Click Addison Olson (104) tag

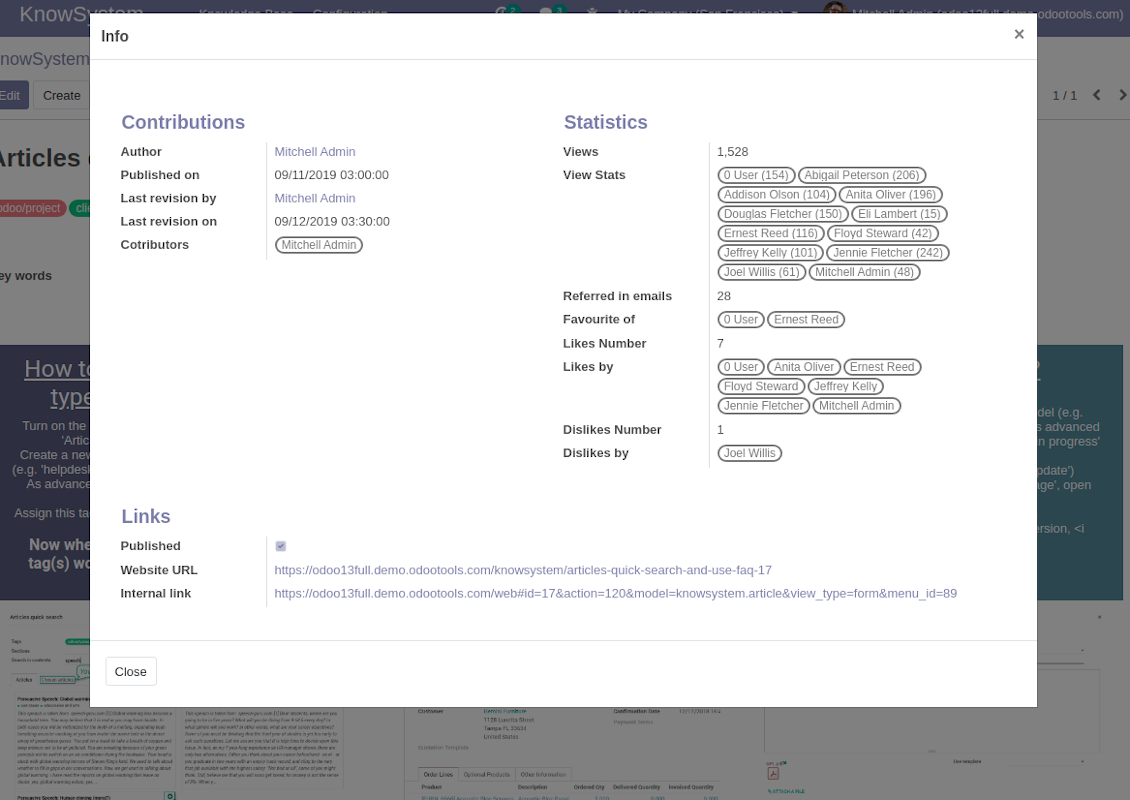coord(776,195)
